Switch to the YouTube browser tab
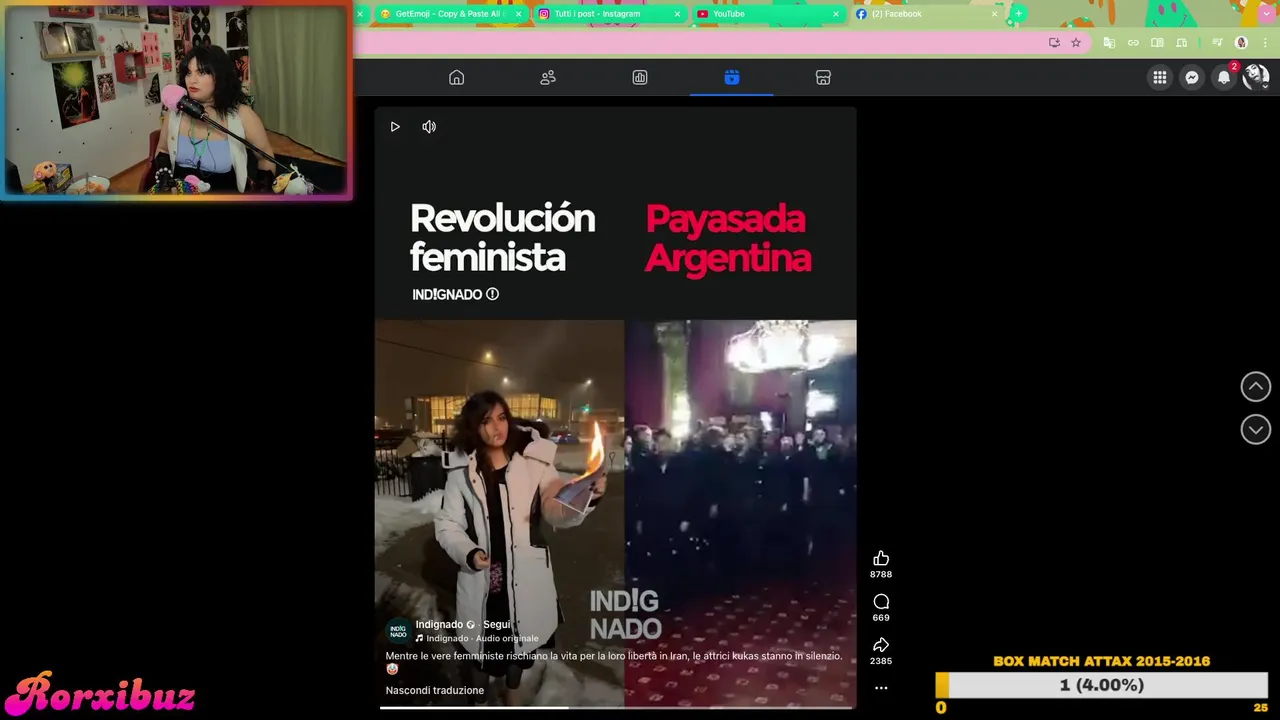Image resolution: width=1280 pixels, height=720 pixels. (766, 14)
